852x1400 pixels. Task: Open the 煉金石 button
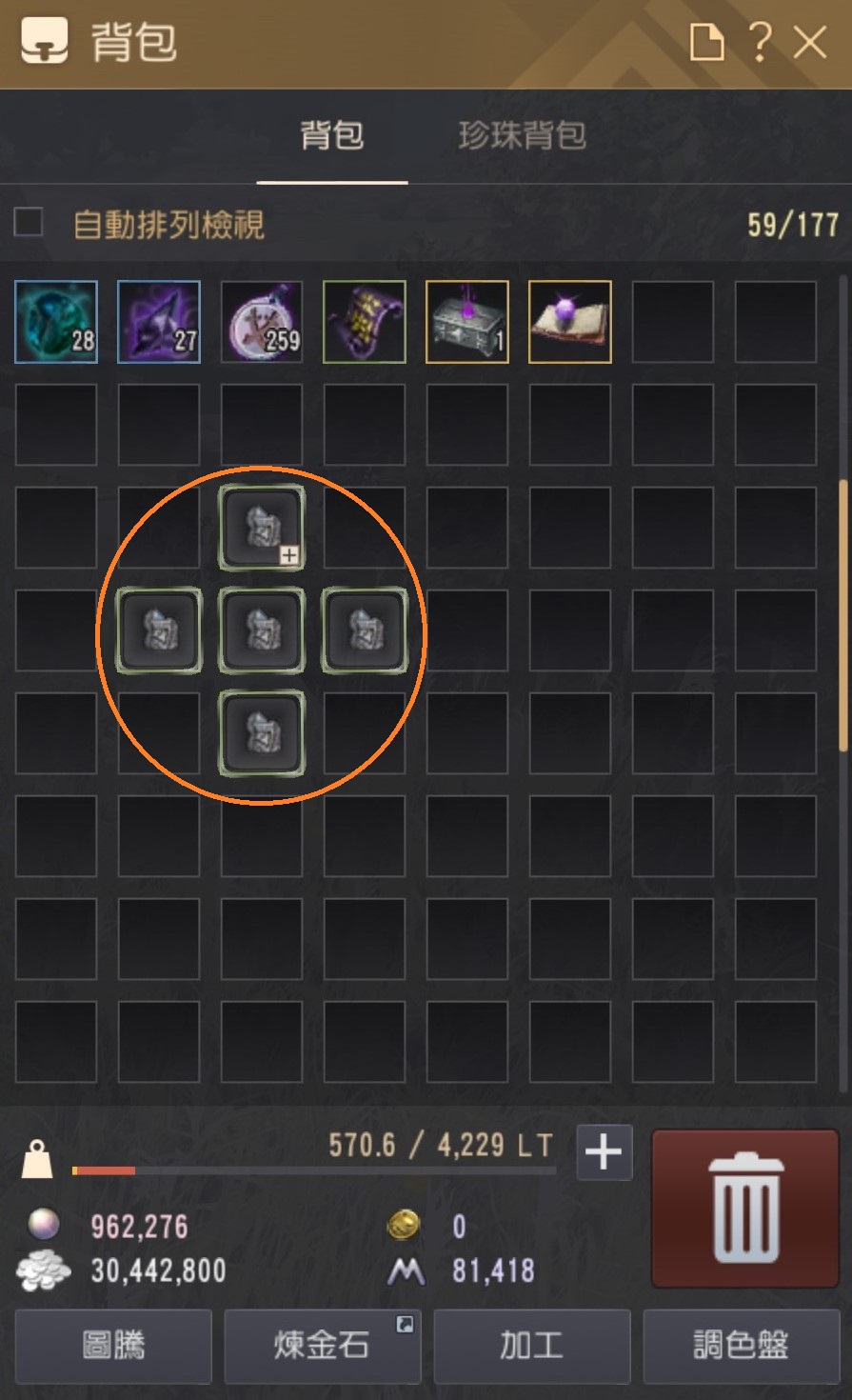click(323, 1346)
